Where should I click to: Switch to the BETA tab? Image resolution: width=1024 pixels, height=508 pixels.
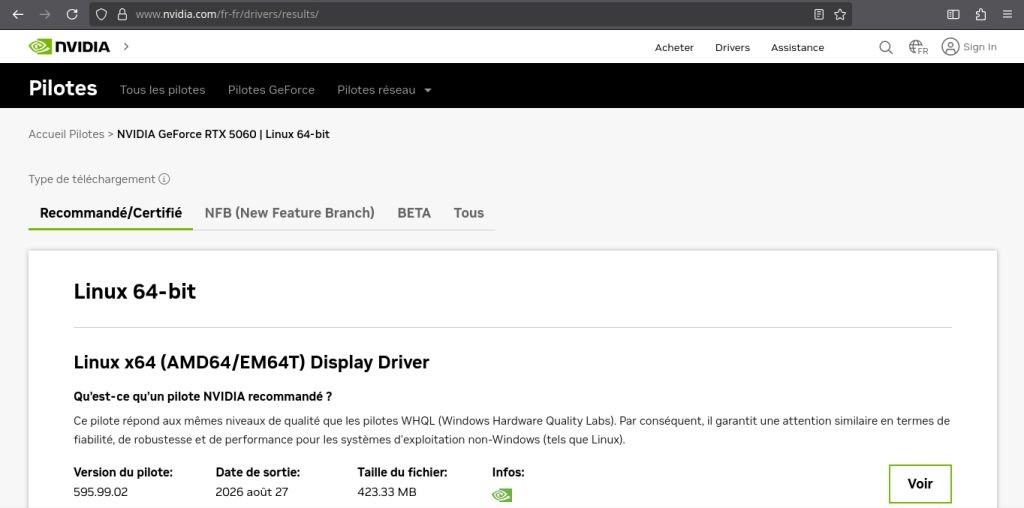point(414,213)
